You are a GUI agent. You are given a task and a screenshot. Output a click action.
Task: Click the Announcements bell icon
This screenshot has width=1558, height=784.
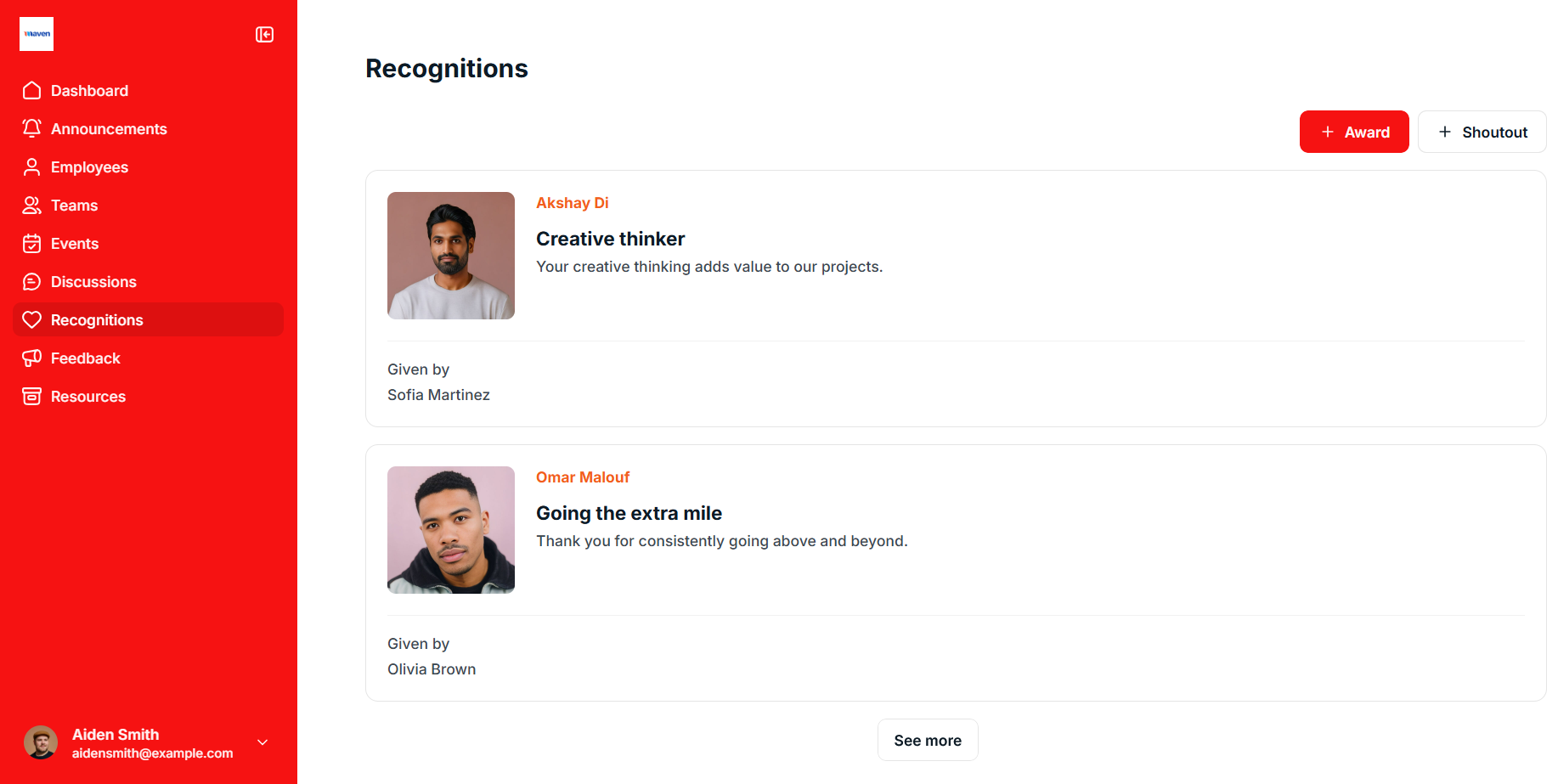[x=32, y=129]
